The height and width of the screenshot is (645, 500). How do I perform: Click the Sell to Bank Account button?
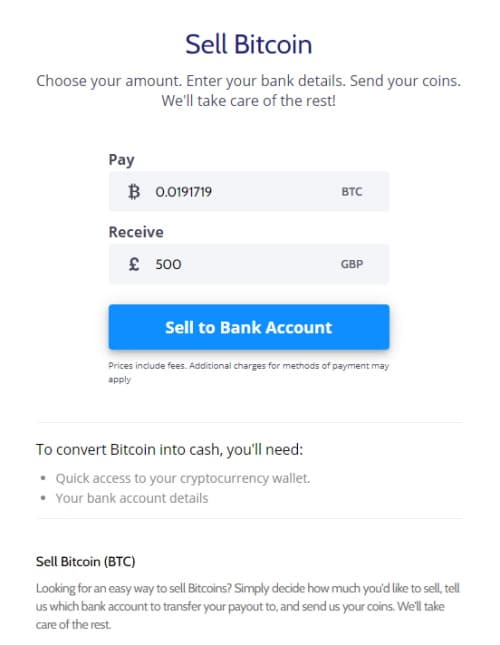tap(249, 327)
